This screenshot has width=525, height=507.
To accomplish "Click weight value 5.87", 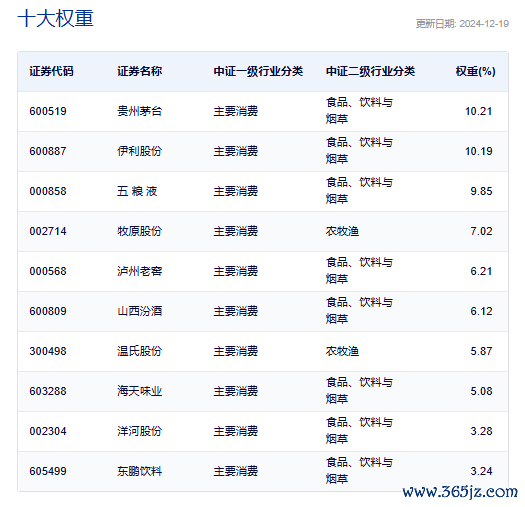I will (481, 351).
